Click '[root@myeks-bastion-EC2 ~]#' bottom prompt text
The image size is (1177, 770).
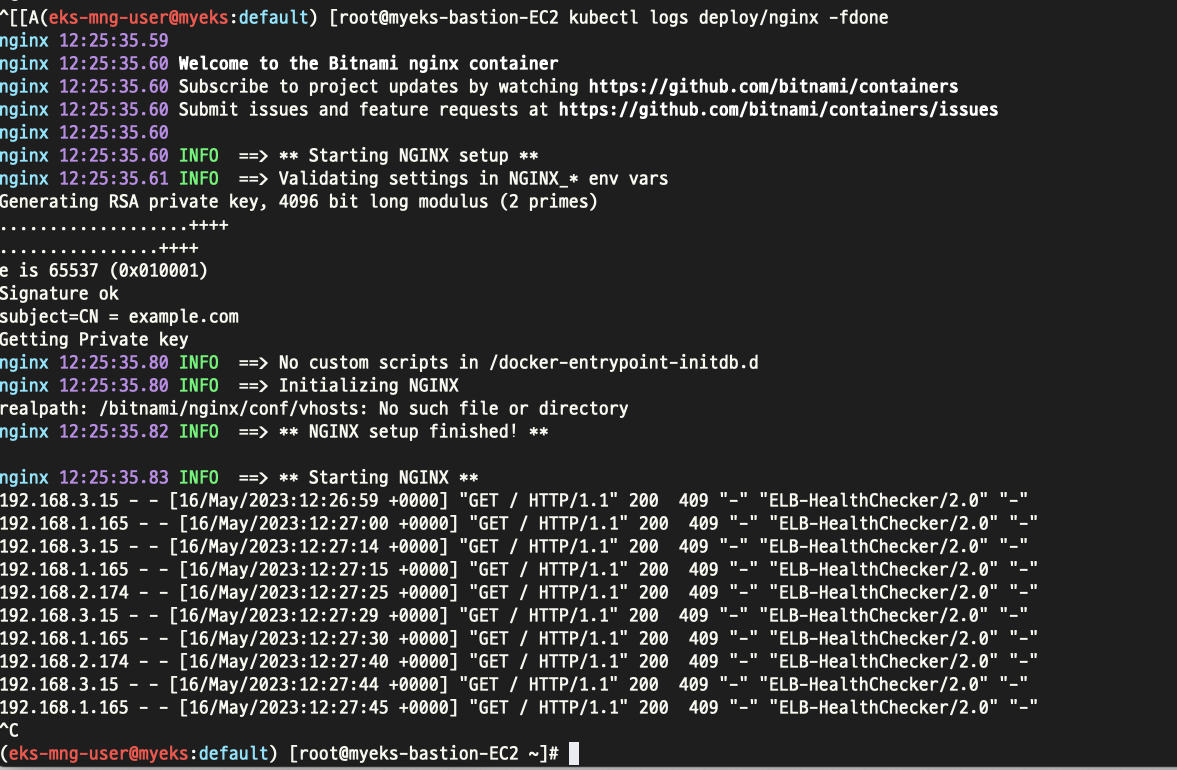click(x=423, y=753)
